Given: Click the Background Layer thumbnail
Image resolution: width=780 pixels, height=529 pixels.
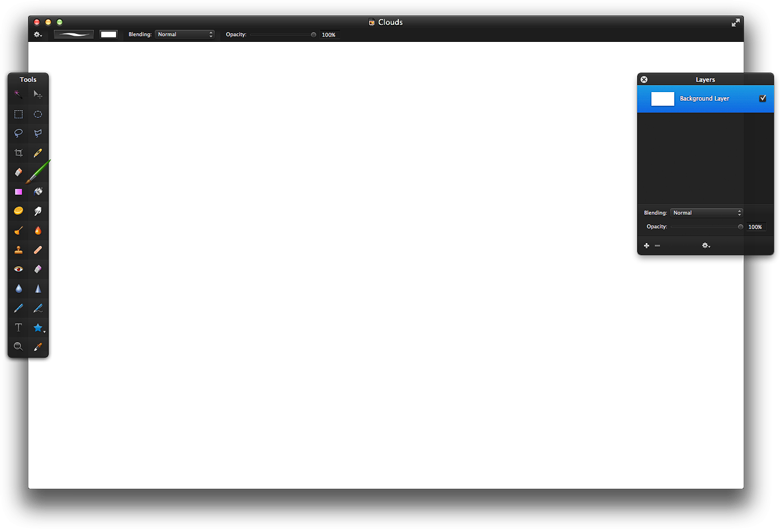Looking at the screenshot, I should [663, 99].
